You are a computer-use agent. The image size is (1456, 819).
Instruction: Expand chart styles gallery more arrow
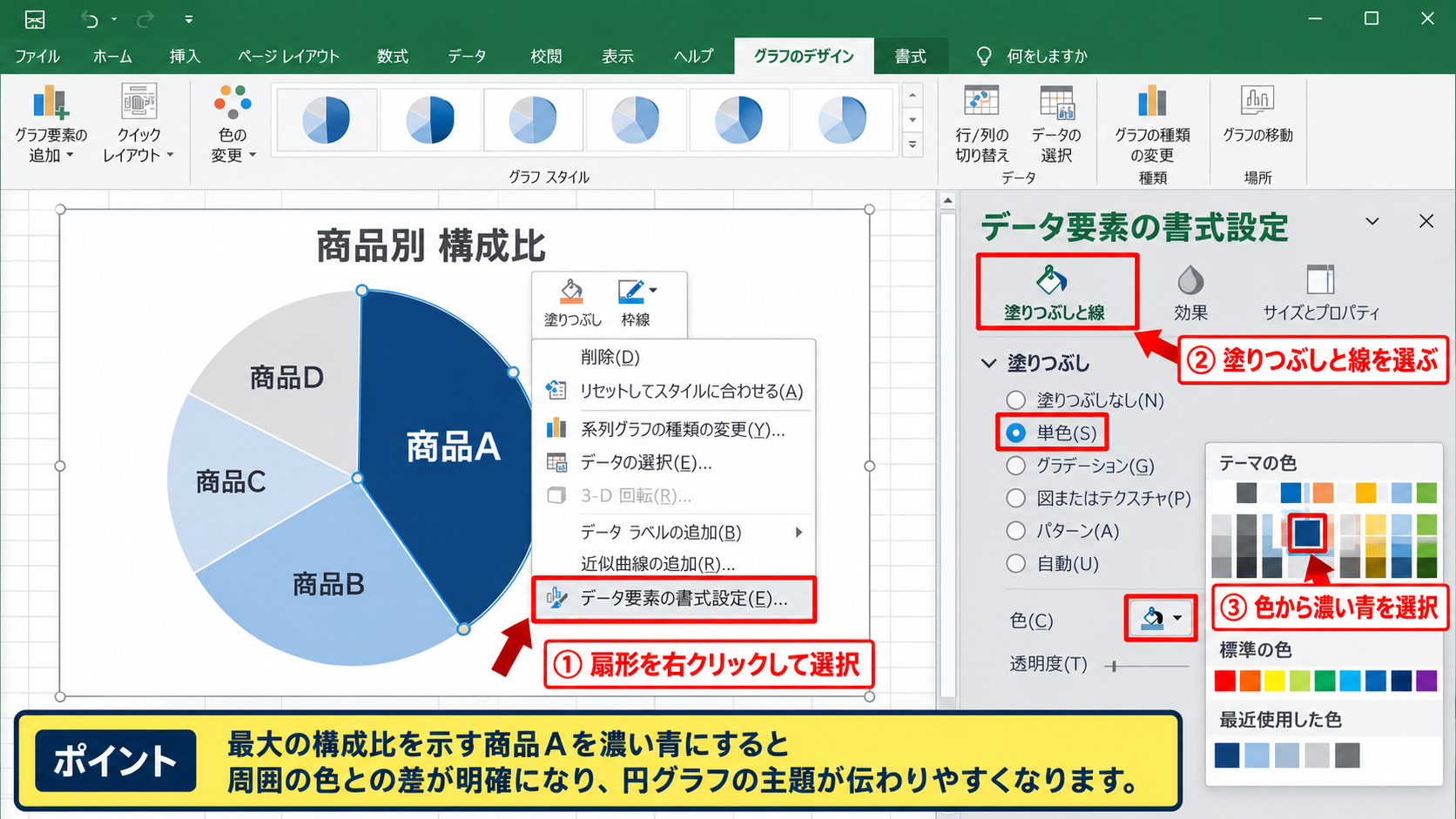(x=913, y=145)
